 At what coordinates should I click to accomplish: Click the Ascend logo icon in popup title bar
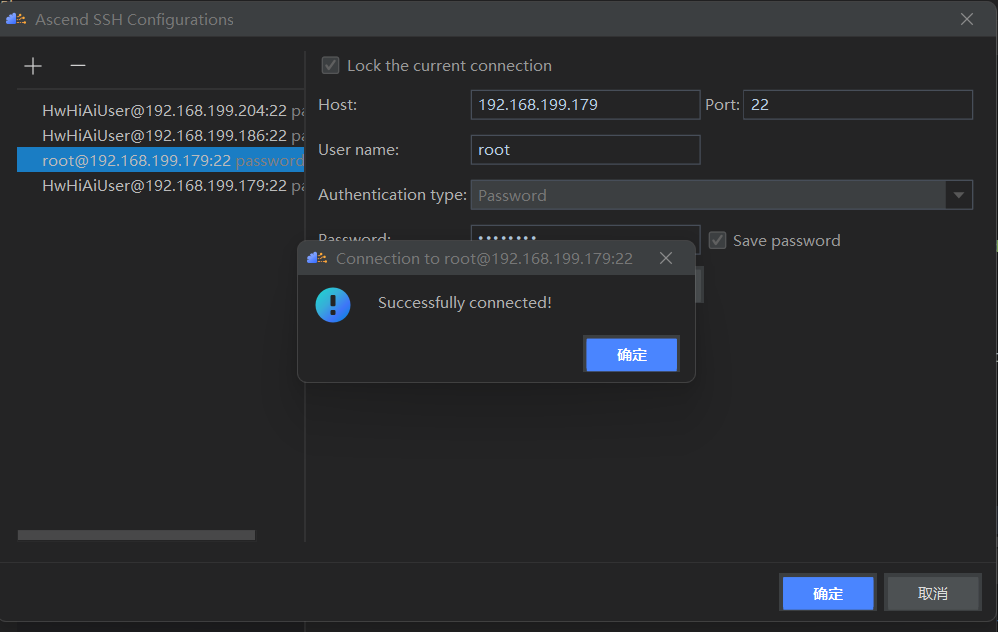(317, 258)
